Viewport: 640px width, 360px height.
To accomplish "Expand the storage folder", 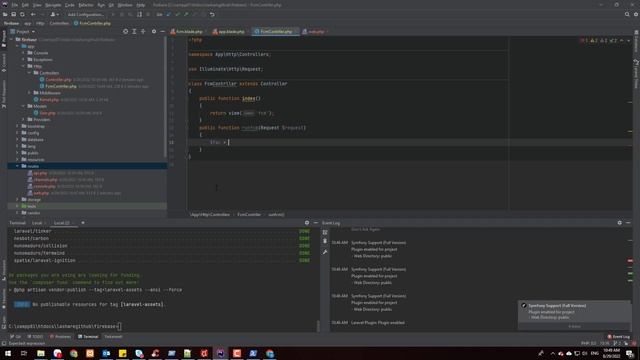I will pos(18,200).
